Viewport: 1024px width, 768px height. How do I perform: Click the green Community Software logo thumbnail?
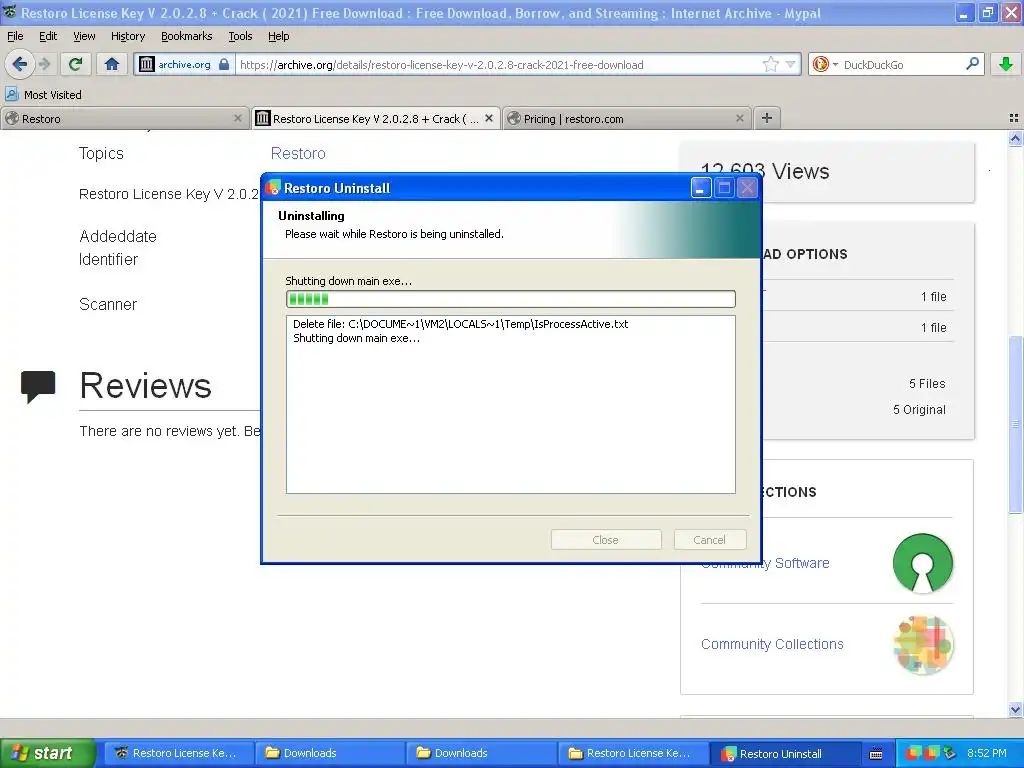923,563
